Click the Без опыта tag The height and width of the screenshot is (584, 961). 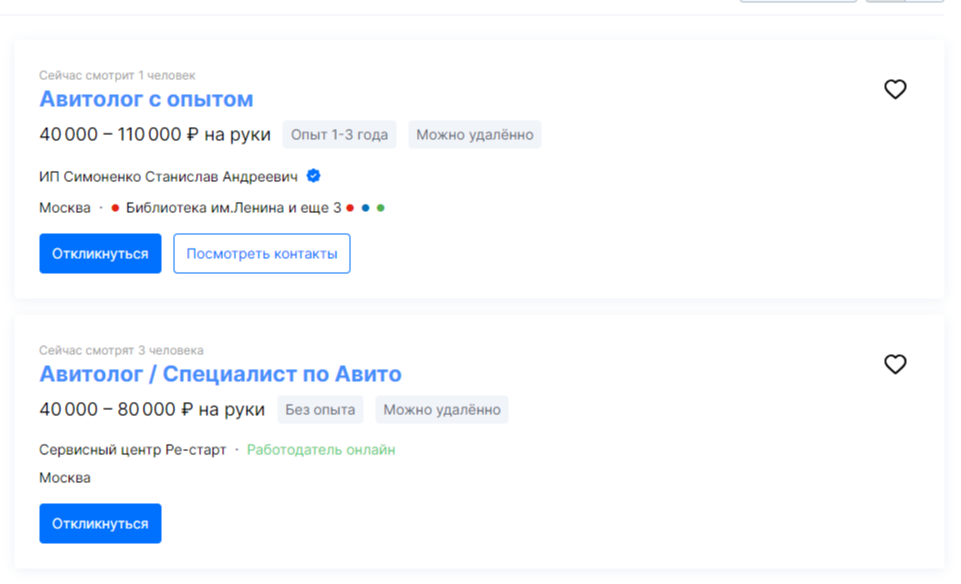pyautogui.click(x=321, y=409)
